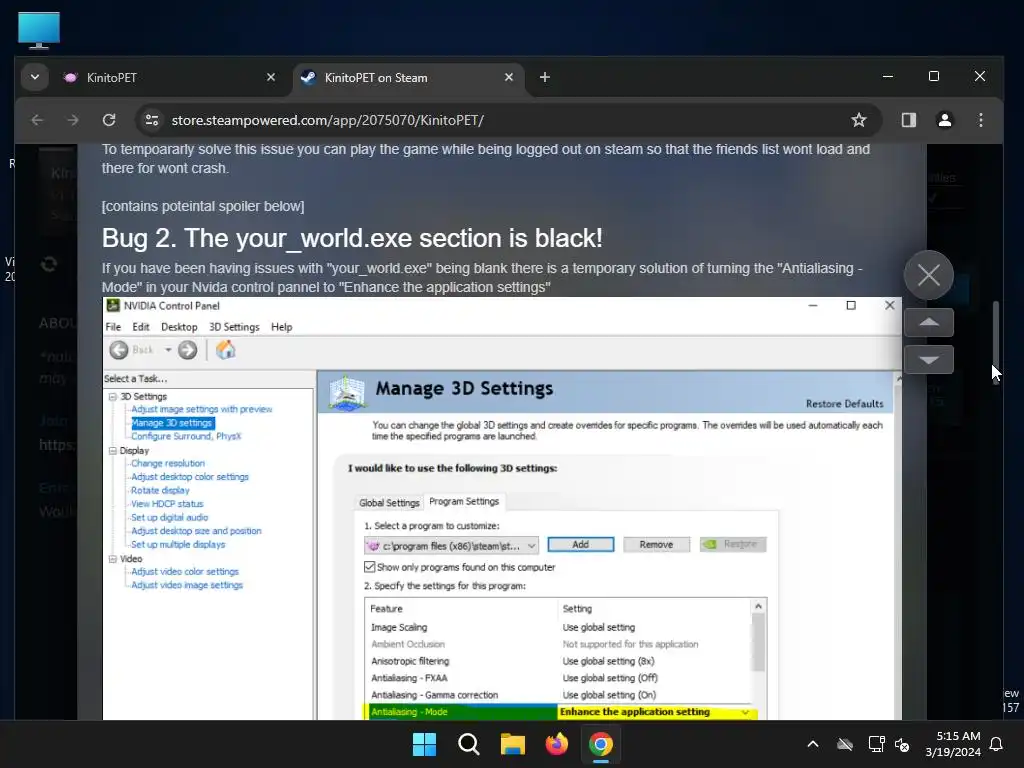Open the Windows Start menu
Image resolution: width=1024 pixels, height=768 pixels.
424,744
